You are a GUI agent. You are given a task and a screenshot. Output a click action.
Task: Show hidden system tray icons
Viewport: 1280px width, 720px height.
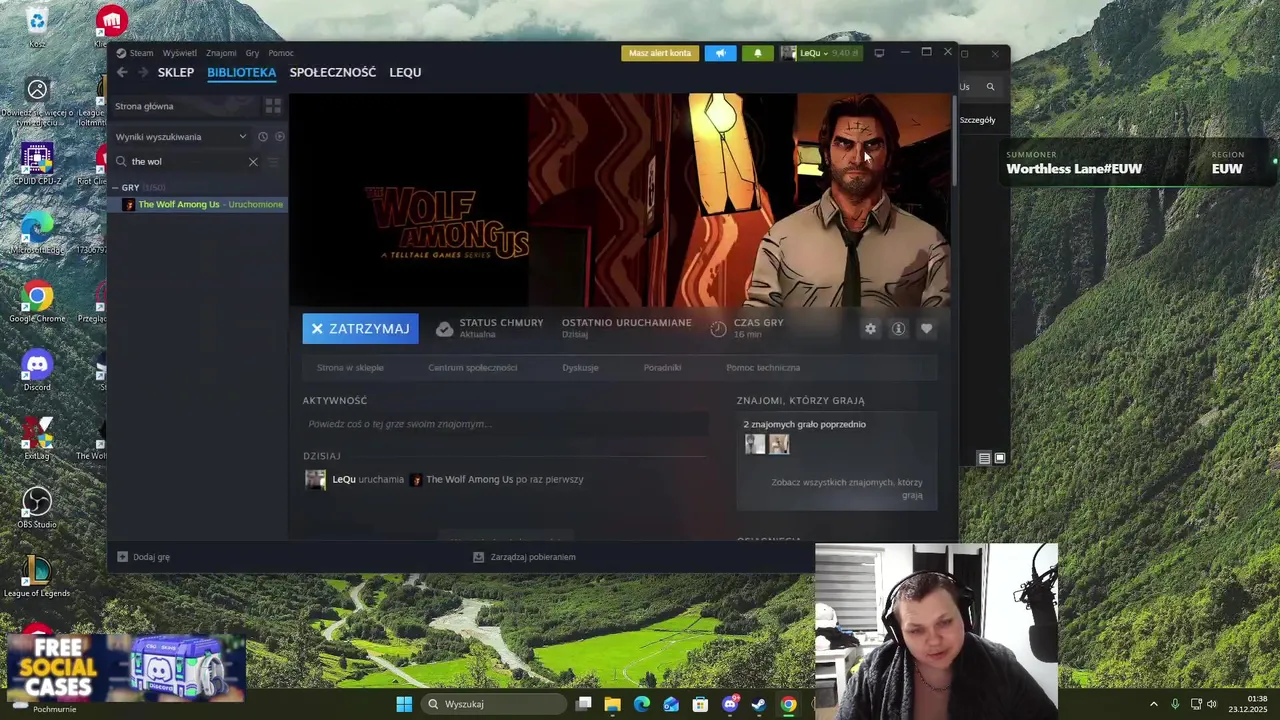pos(1153,704)
